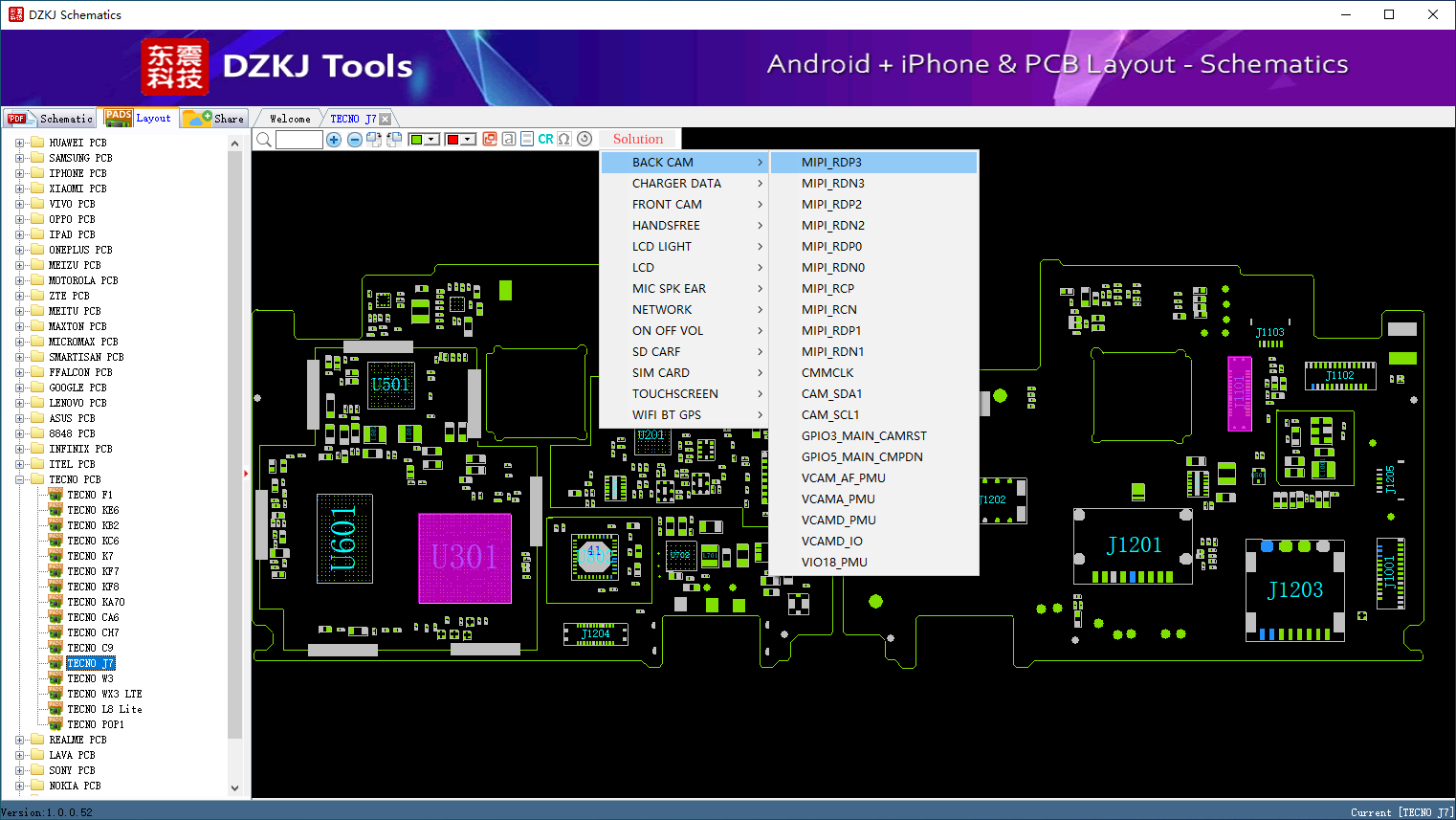This screenshot has width=1456, height=820.
Task: Click the green color swatch
Action: point(417,140)
